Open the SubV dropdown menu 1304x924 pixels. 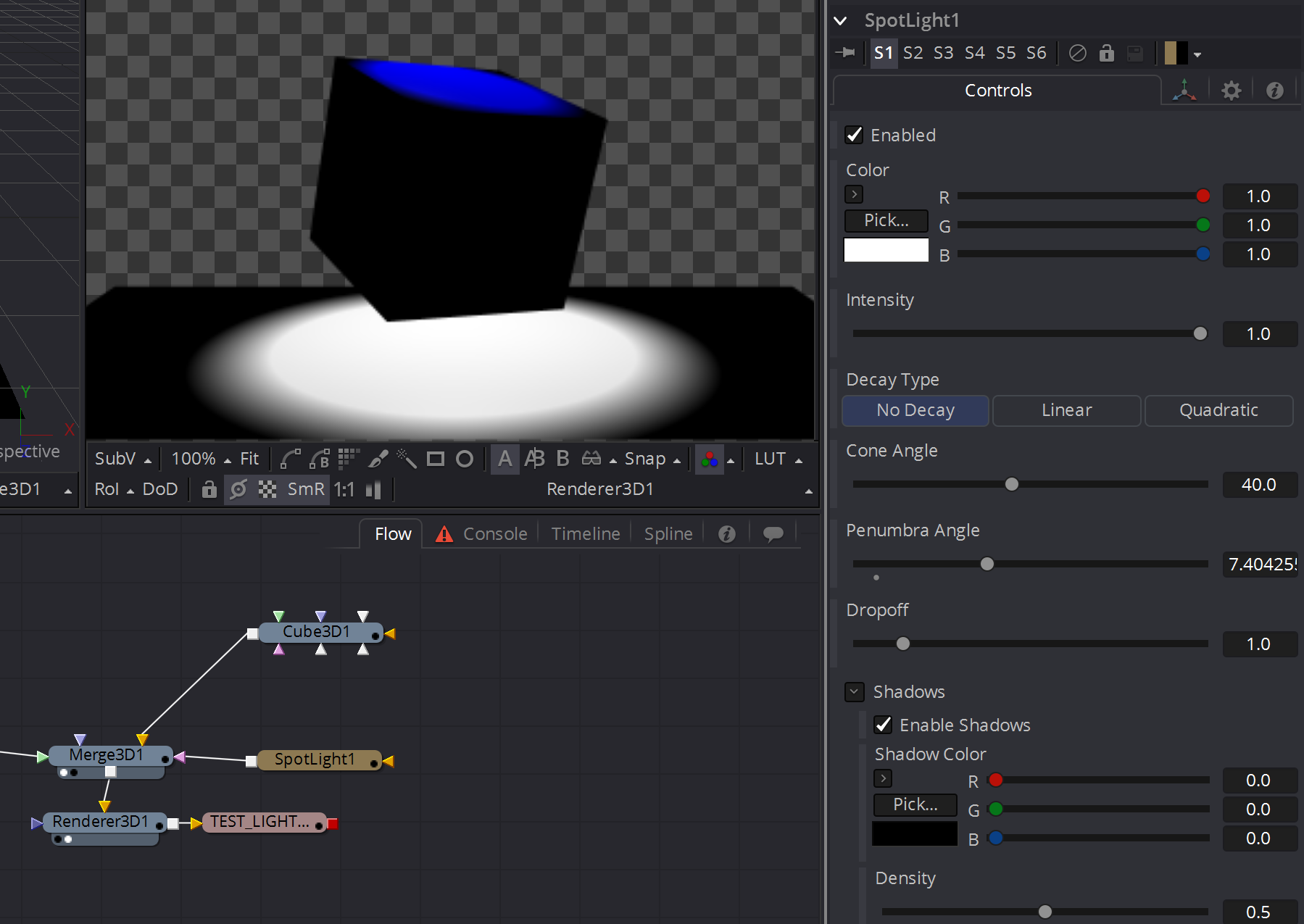(x=123, y=459)
